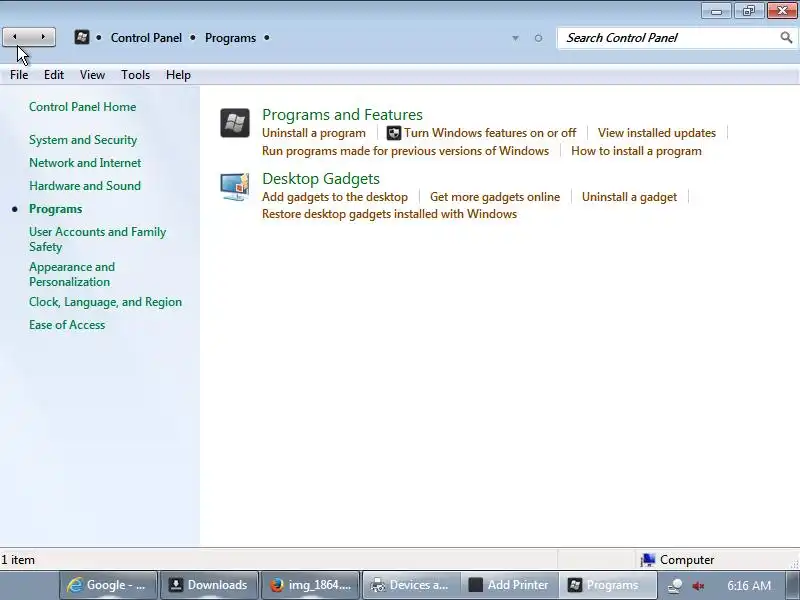Click Uninstall a program
The width and height of the screenshot is (800, 600).
coord(314,133)
